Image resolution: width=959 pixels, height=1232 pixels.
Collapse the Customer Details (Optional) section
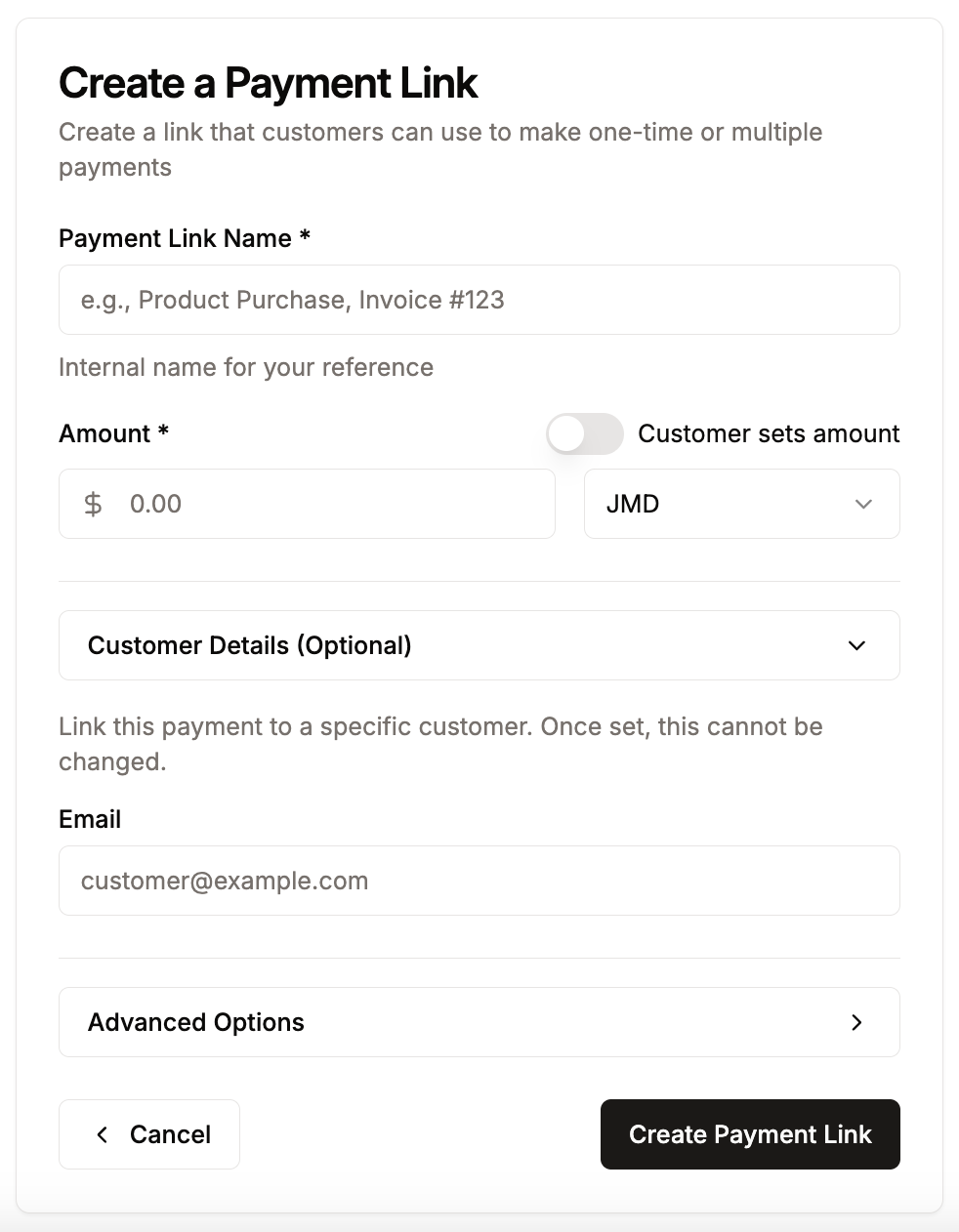click(x=479, y=645)
